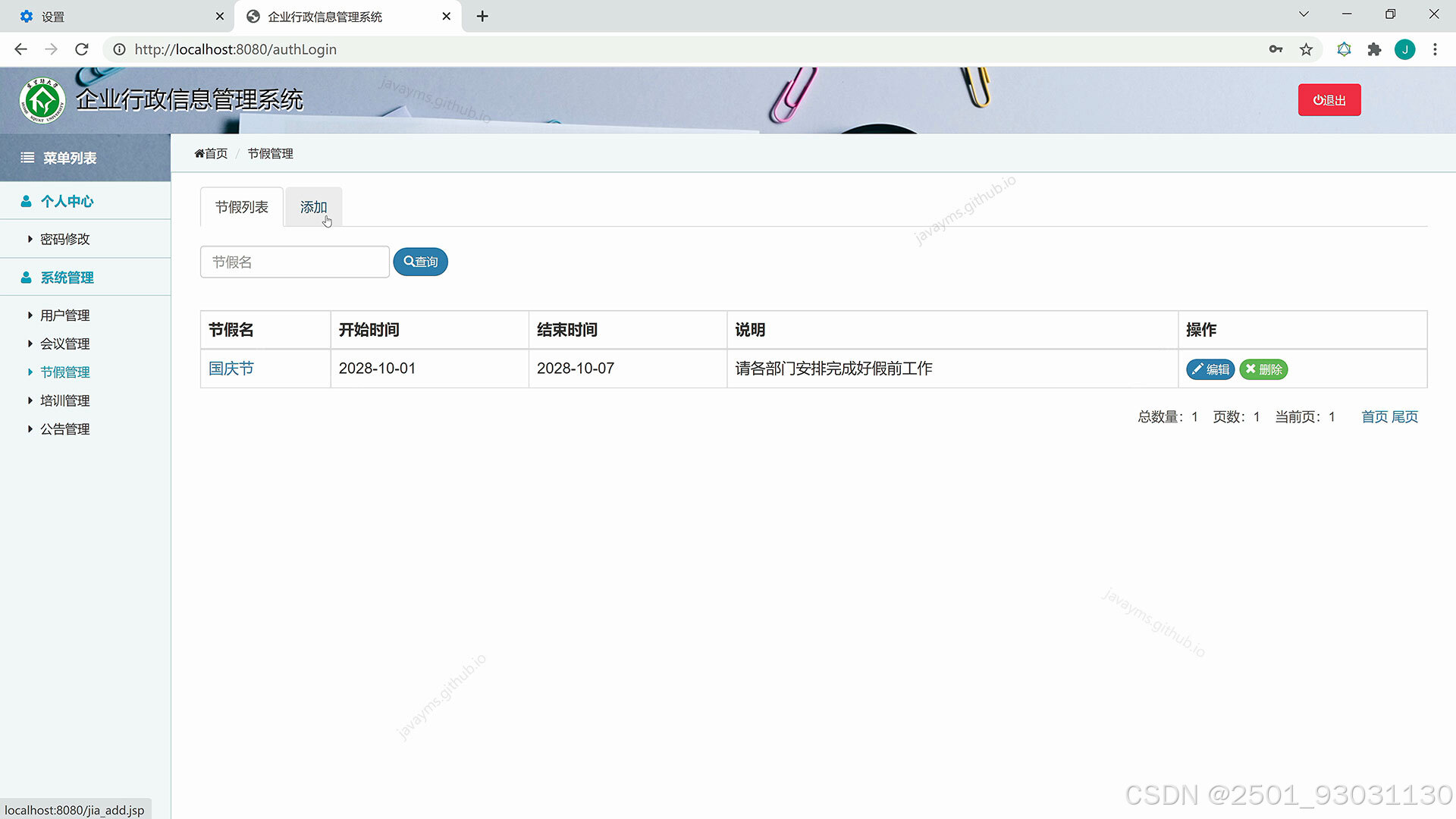Open the J profile avatar
The height and width of the screenshot is (819, 1456).
1404,49
